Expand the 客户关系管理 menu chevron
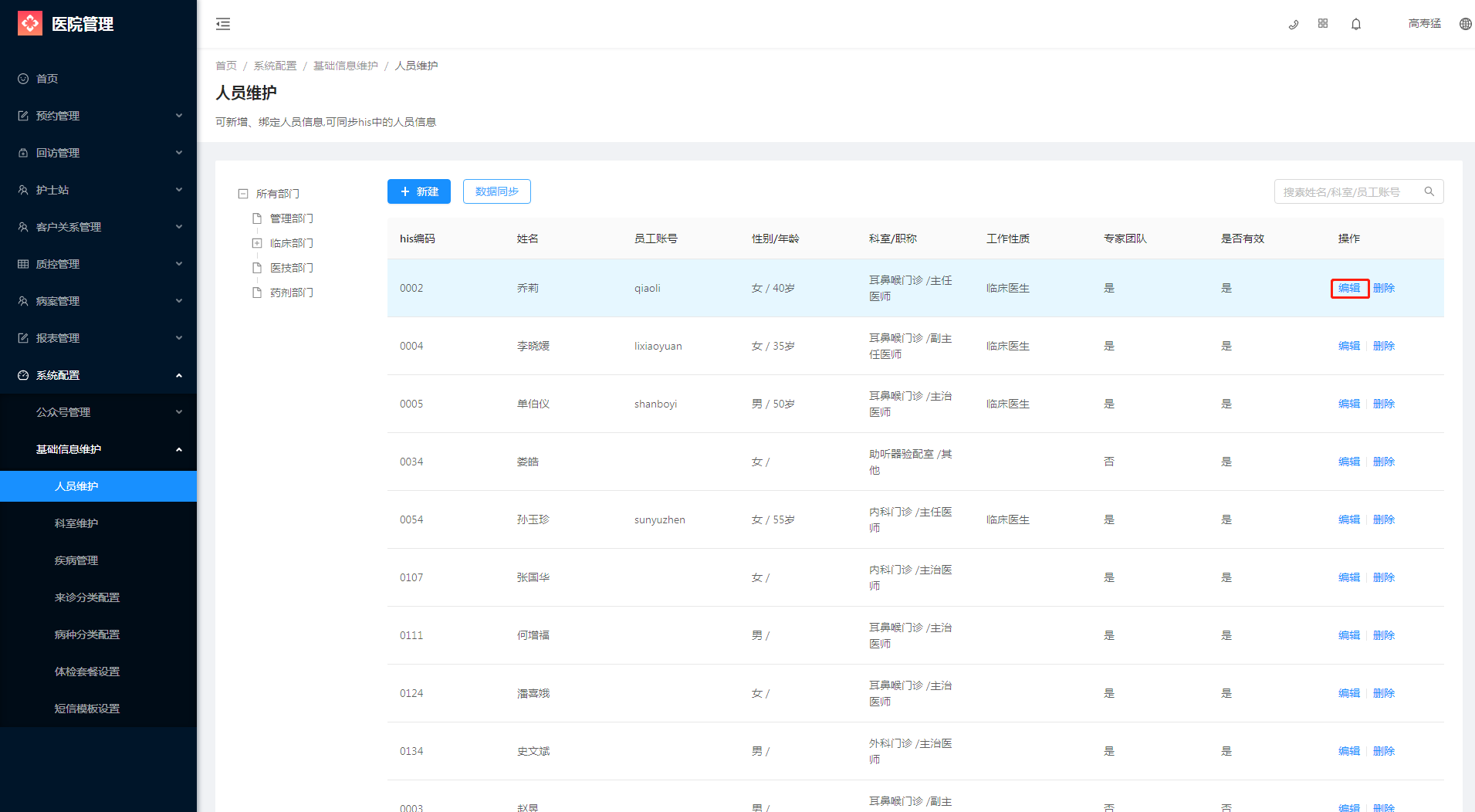The height and width of the screenshot is (812, 1475). [179, 227]
